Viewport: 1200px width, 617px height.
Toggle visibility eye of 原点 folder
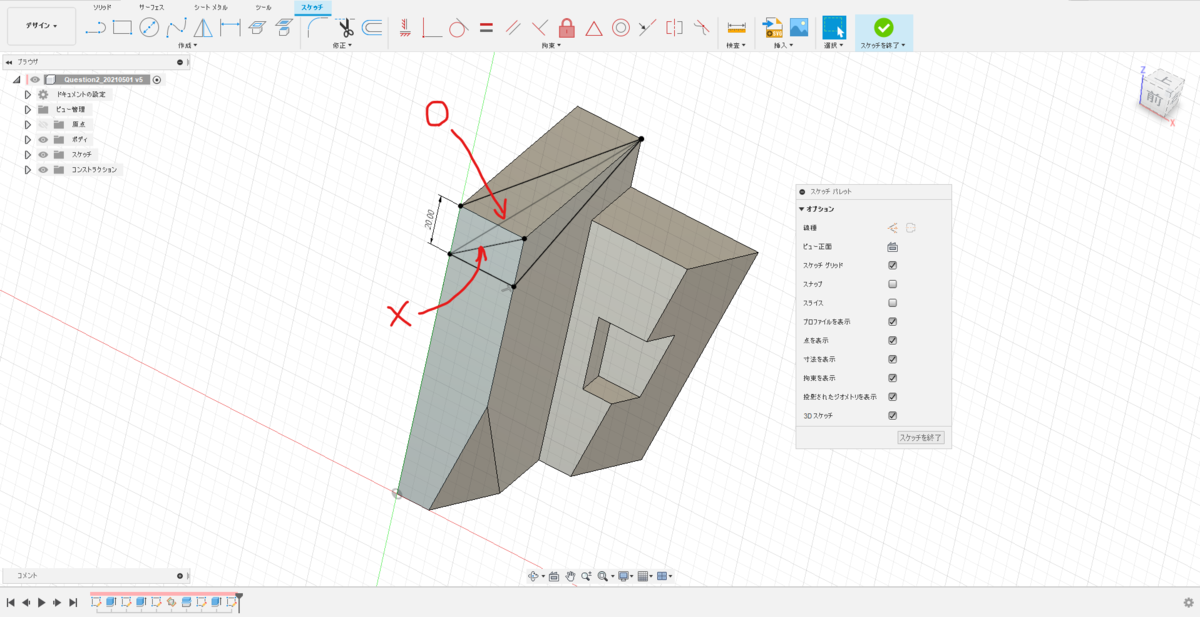43,124
